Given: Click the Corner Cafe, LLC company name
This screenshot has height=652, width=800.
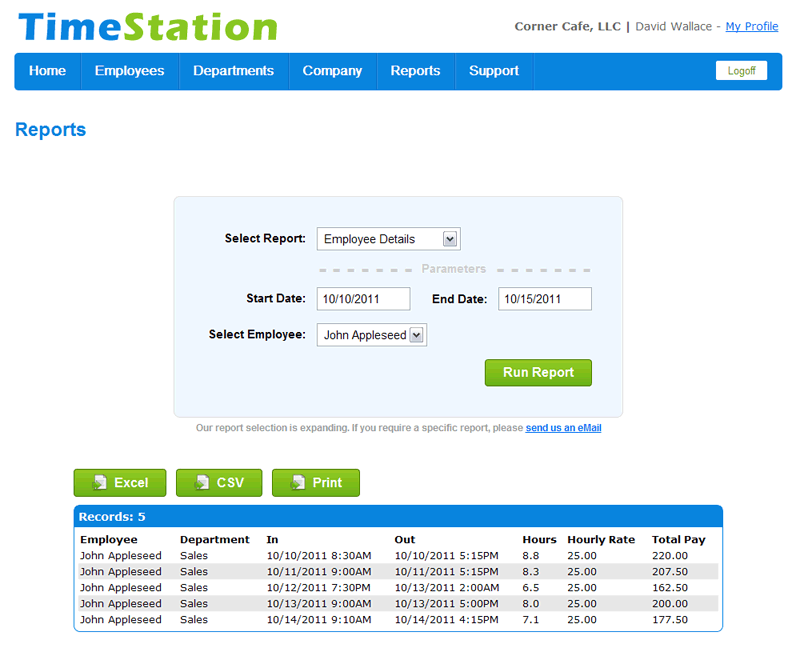Looking at the screenshot, I should click(x=567, y=27).
